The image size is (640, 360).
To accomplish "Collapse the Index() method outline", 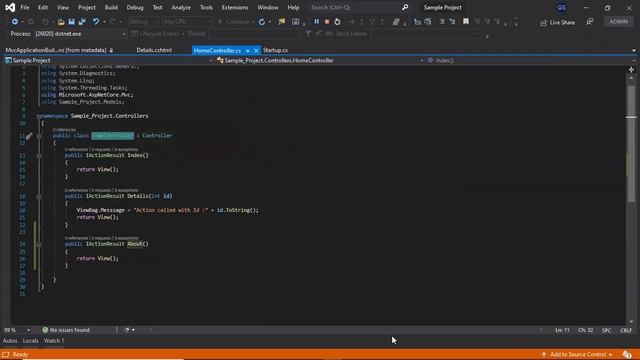I will click(39, 156).
